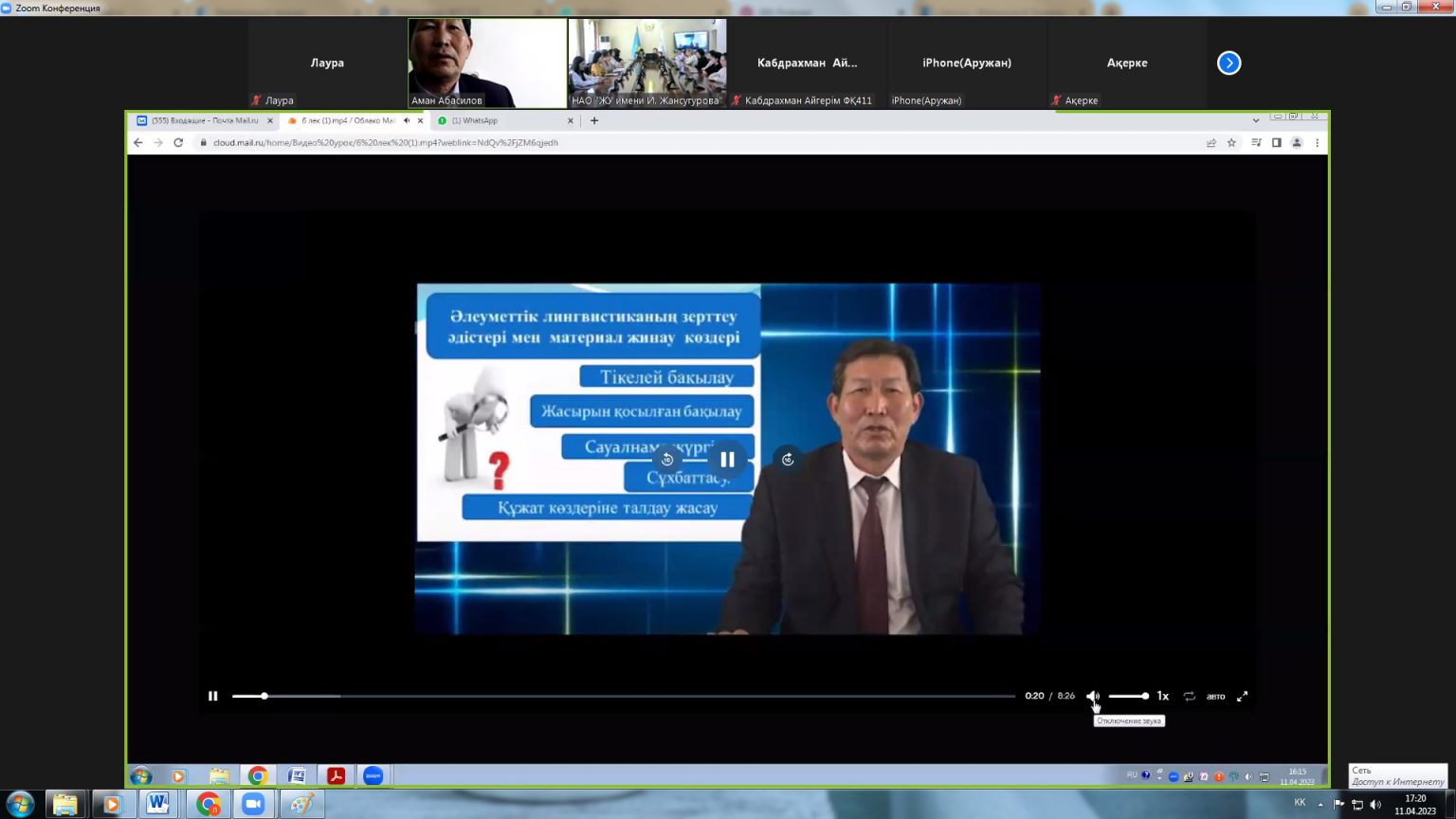Switch to the Mail.ru inbox tab

click(201, 120)
